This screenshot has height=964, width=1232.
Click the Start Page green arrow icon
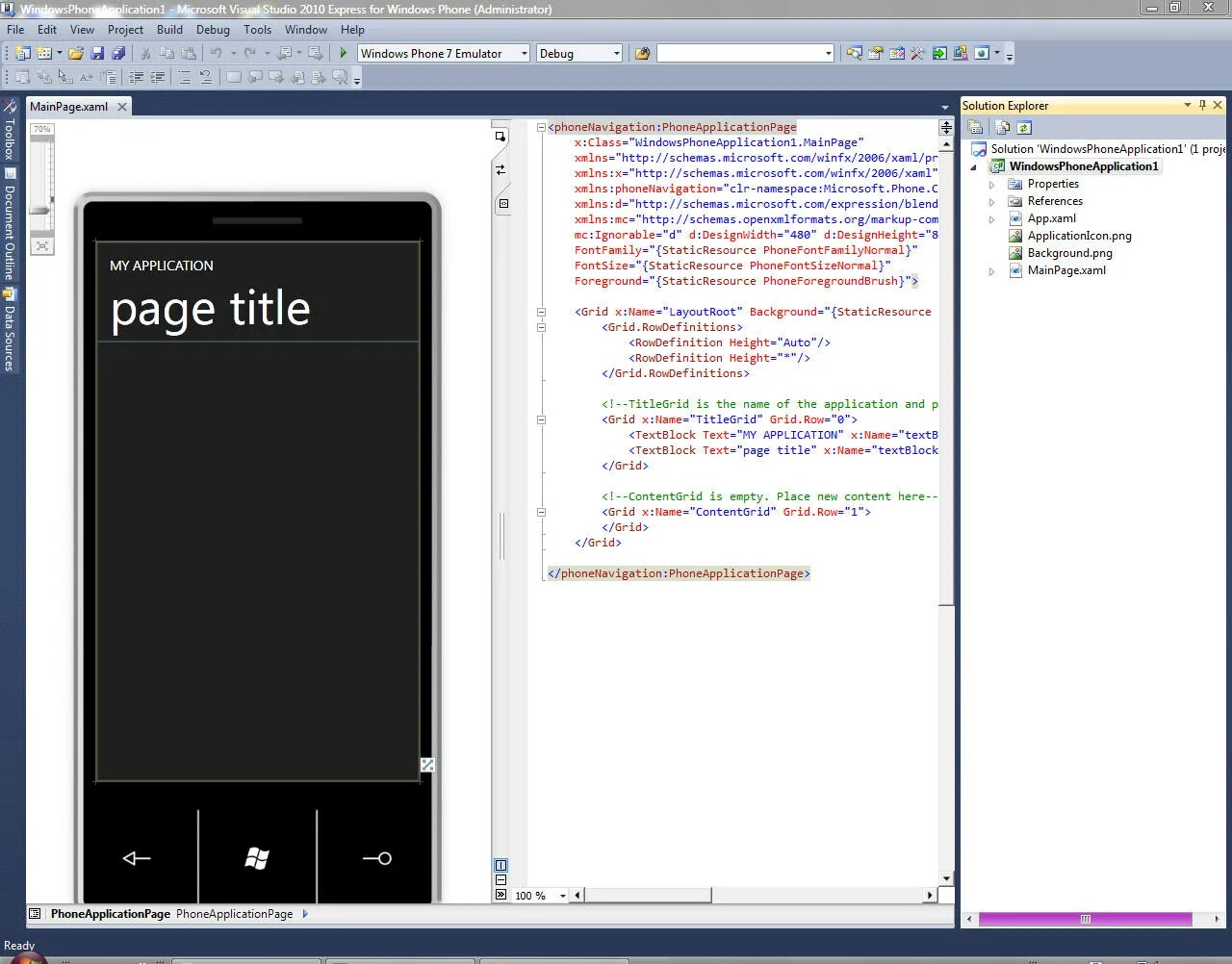pyautogui.click(x=939, y=54)
